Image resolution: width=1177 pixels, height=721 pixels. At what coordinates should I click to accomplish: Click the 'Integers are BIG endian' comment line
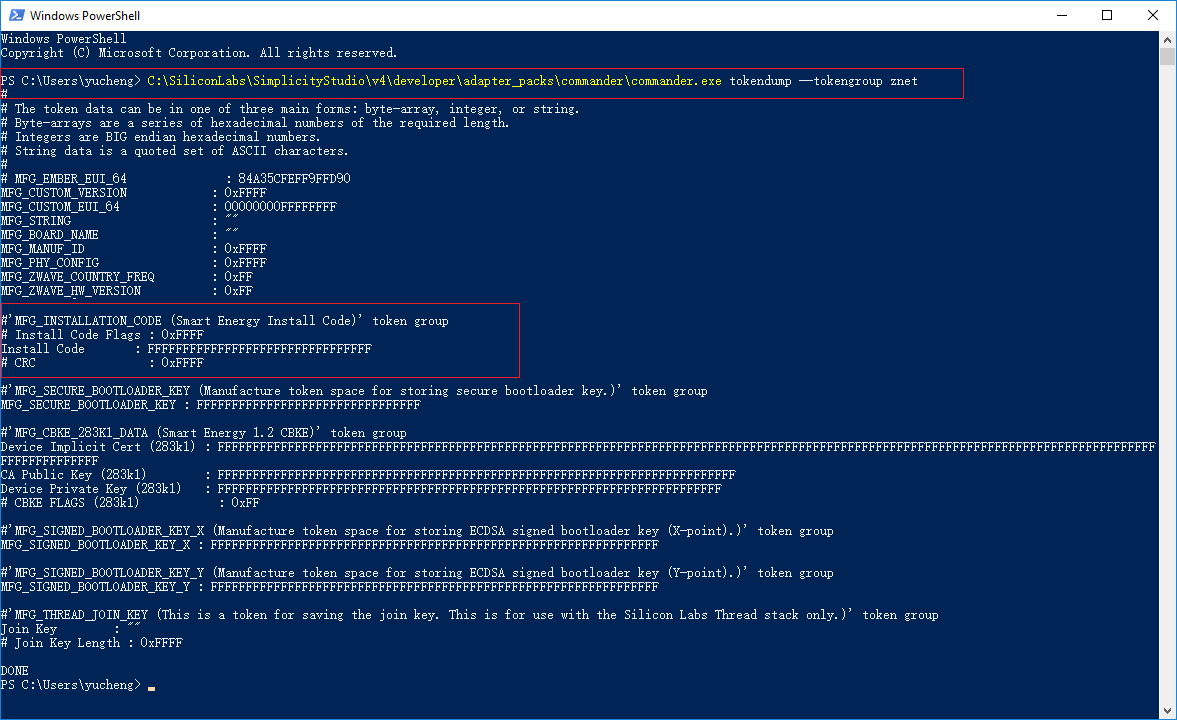[161, 137]
